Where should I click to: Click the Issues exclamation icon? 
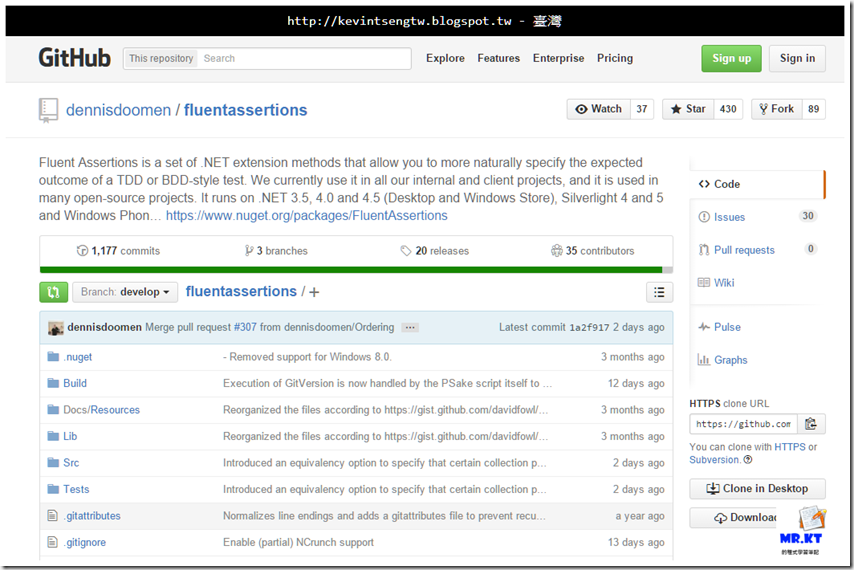pyautogui.click(x=704, y=217)
